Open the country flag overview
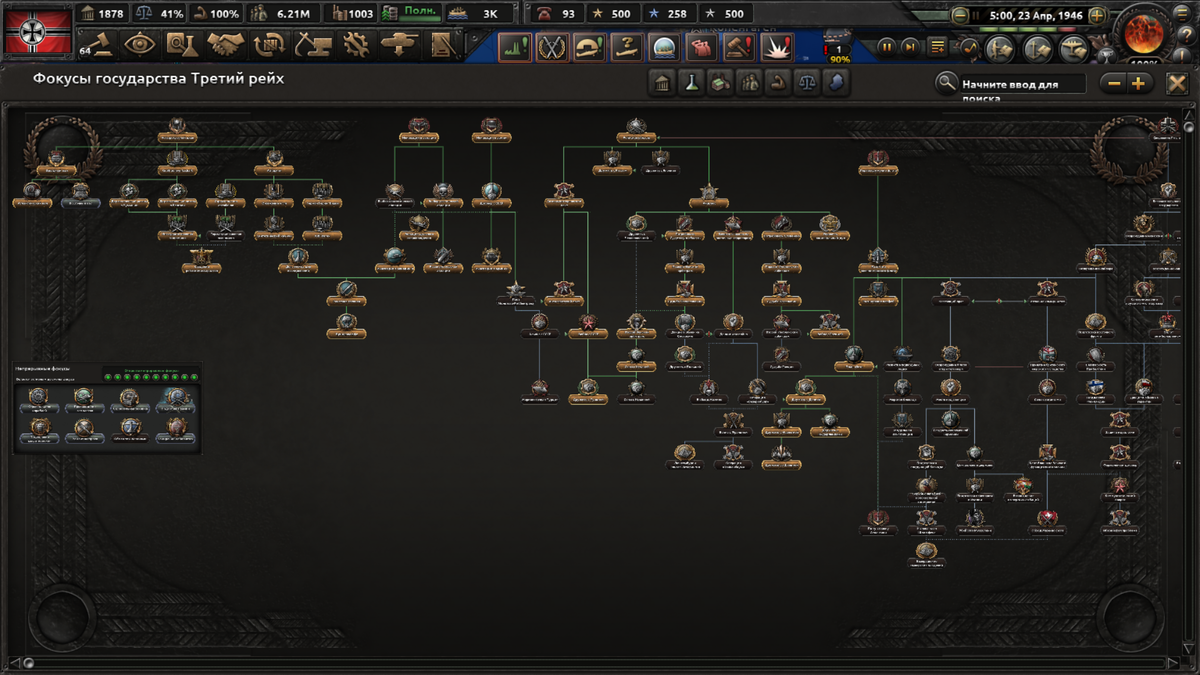 tap(37, 30)
